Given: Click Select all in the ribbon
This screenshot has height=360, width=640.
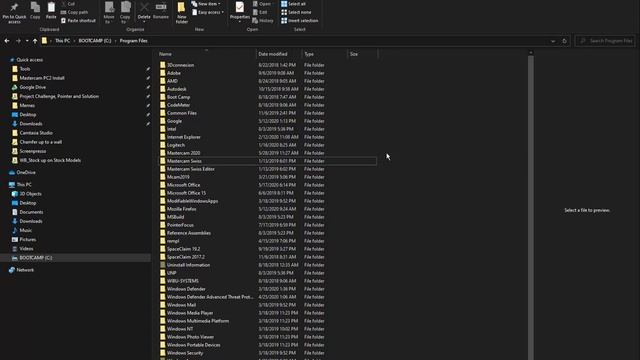Looking at the screenshot, I should [x=293, y=4].
